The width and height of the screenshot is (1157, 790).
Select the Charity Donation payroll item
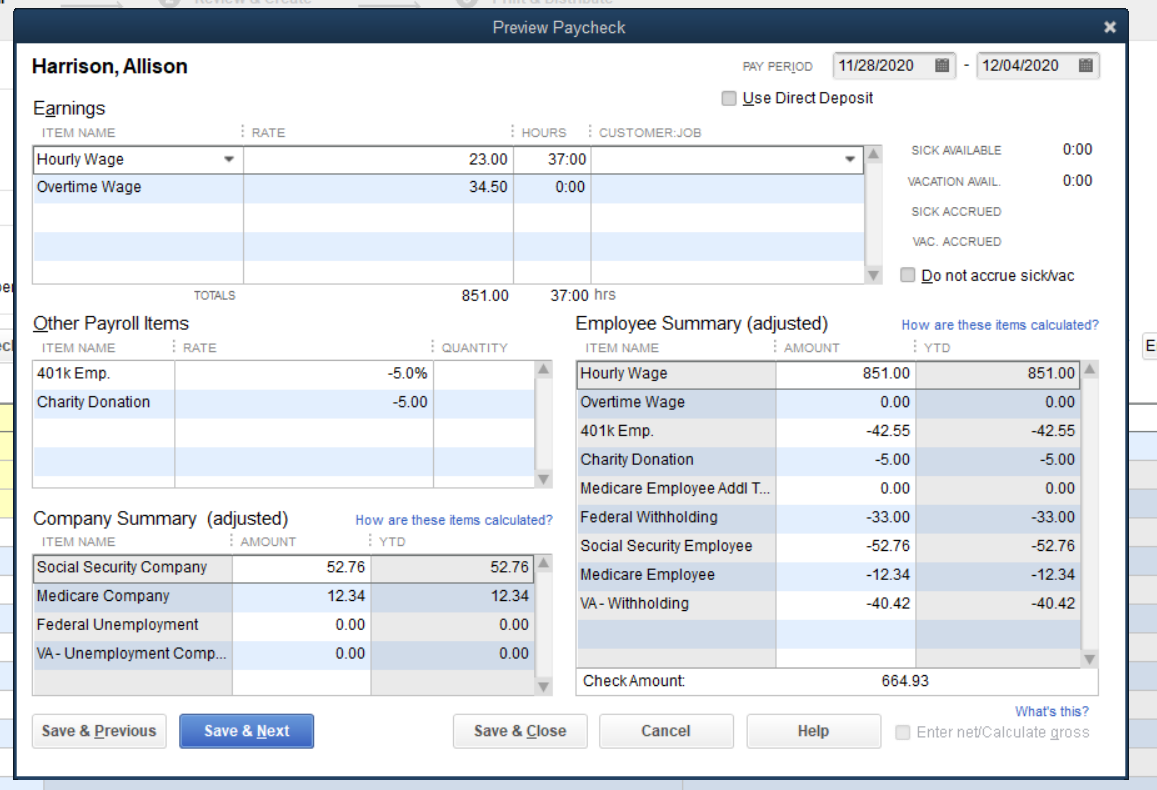[x=104, y=402]
